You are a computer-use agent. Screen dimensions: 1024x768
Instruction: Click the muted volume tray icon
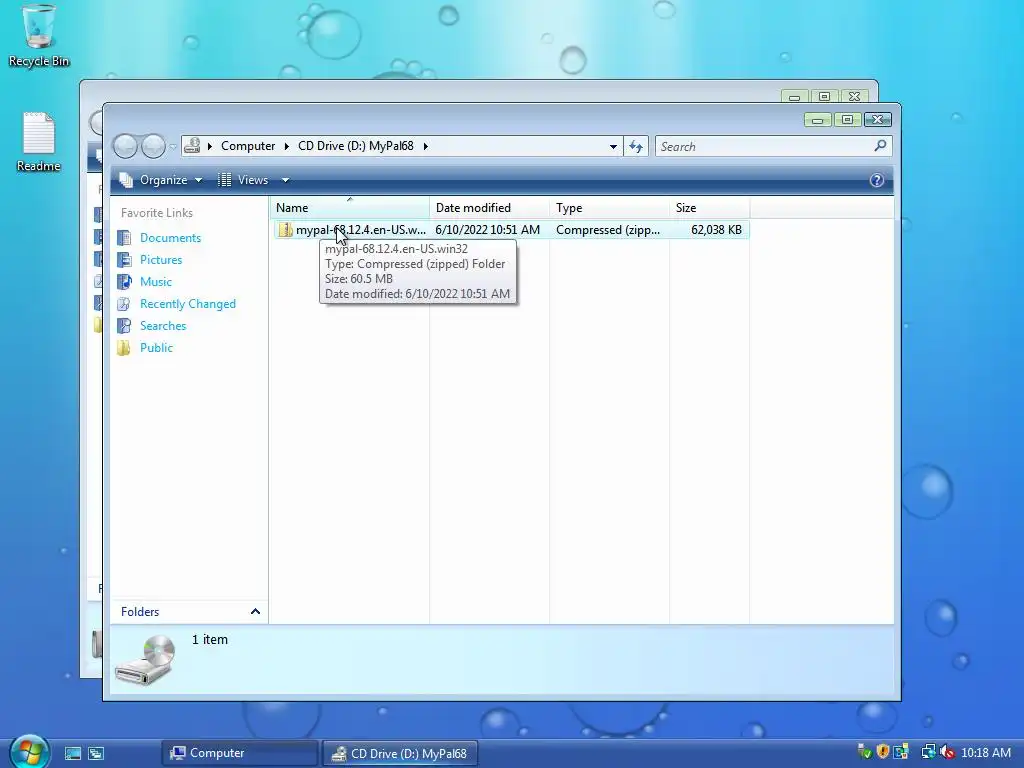coord(946,752)
